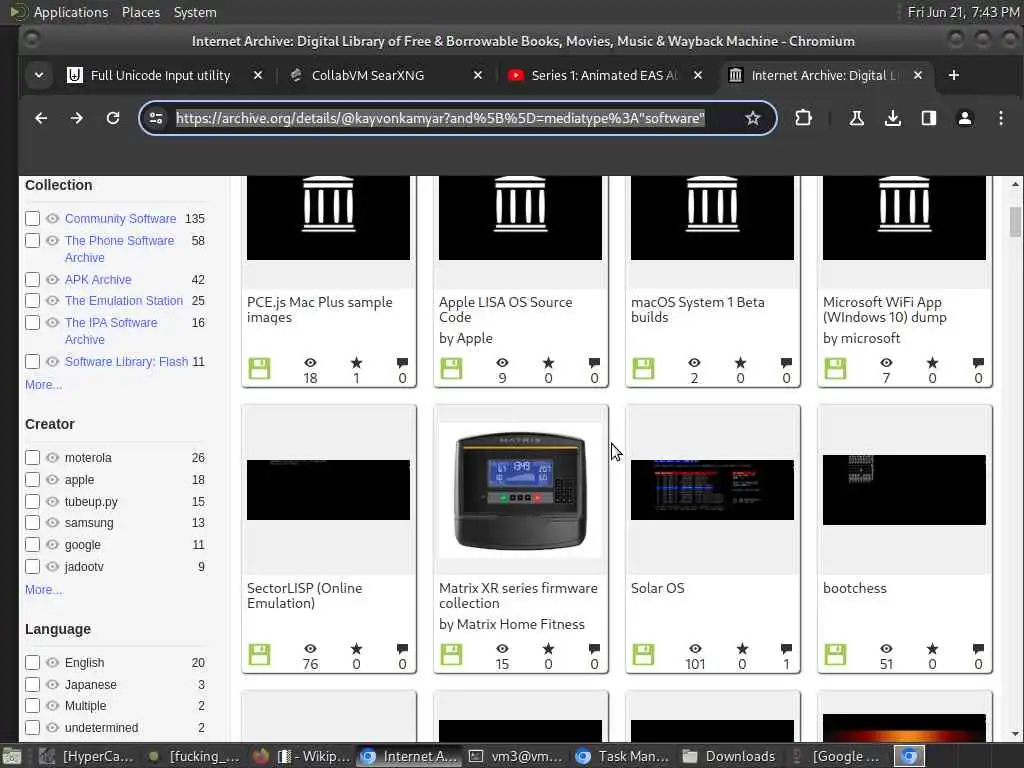Switch to Task Manager in taskbar
This screenshot has width=1024, height=768.
pyautogui.click(x=624, y=756)
